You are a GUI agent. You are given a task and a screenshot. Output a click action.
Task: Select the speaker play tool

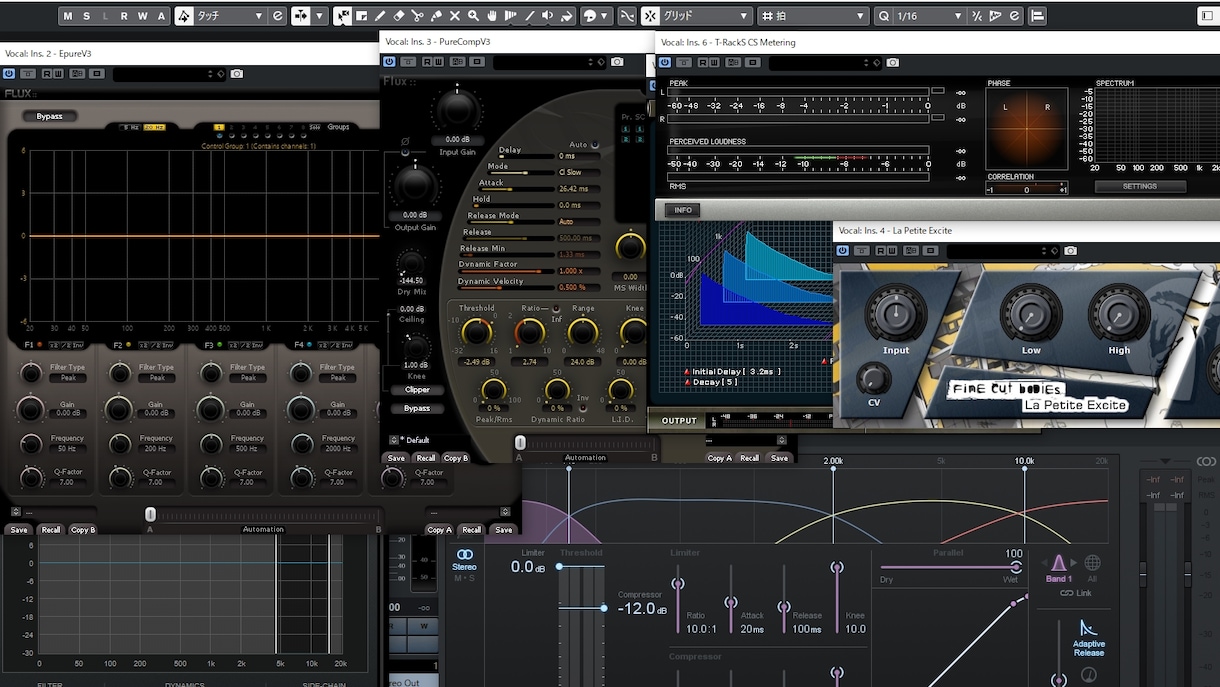pos(548,16)
